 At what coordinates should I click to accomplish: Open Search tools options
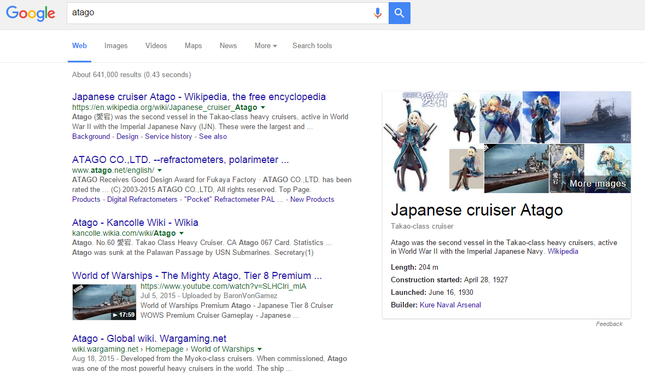click(x=312, y=46)
